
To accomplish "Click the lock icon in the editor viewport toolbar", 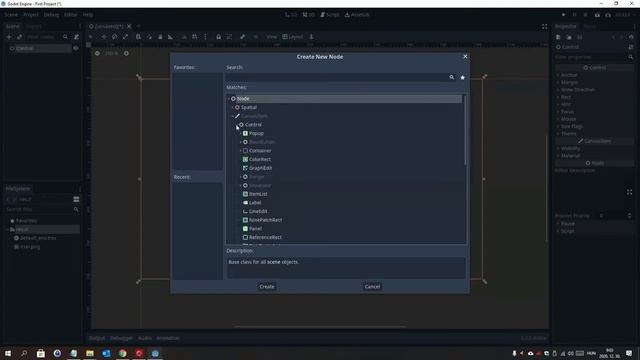I will click(218, 37).
